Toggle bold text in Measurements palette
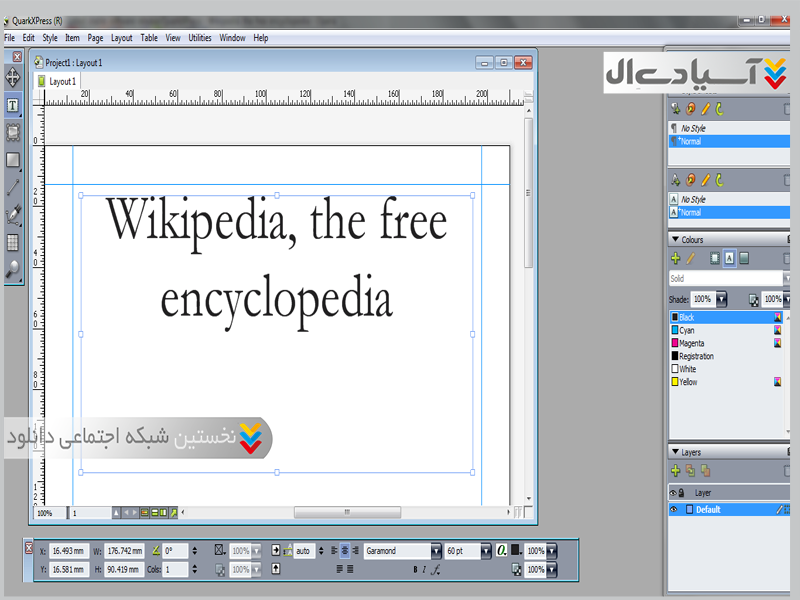 416,569
